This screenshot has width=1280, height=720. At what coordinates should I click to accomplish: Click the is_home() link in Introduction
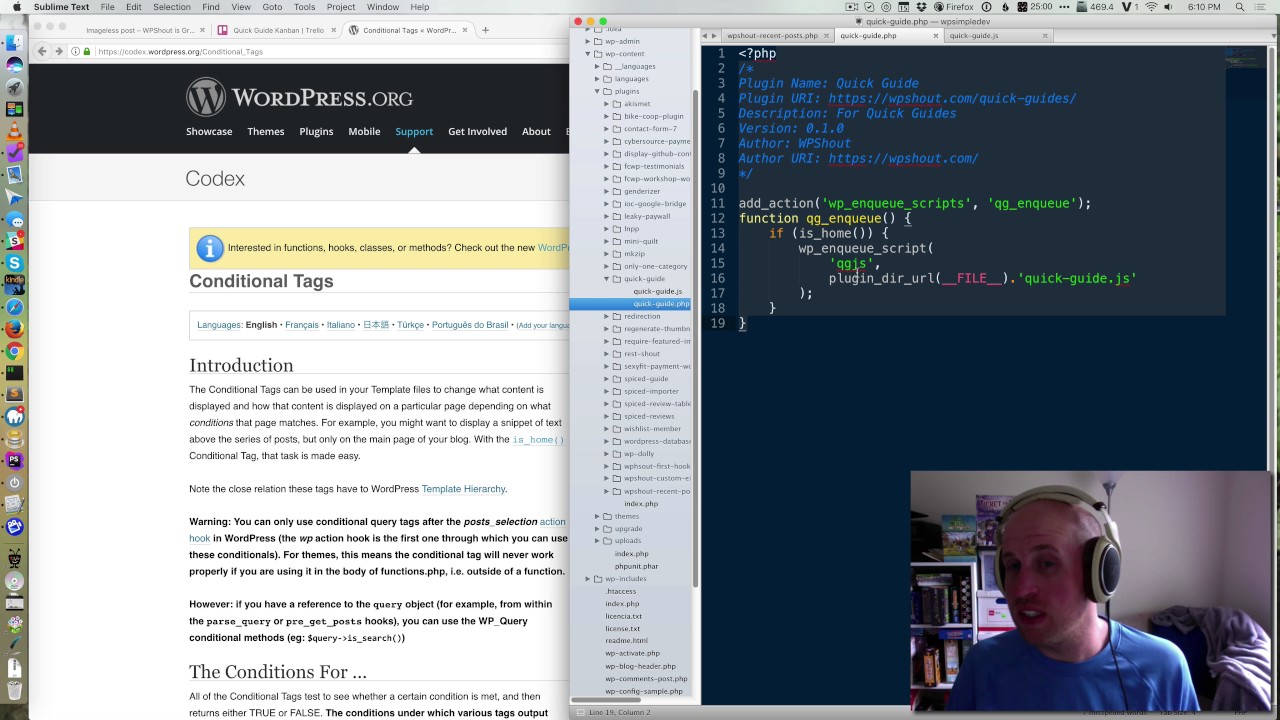[x=538, y=440]
